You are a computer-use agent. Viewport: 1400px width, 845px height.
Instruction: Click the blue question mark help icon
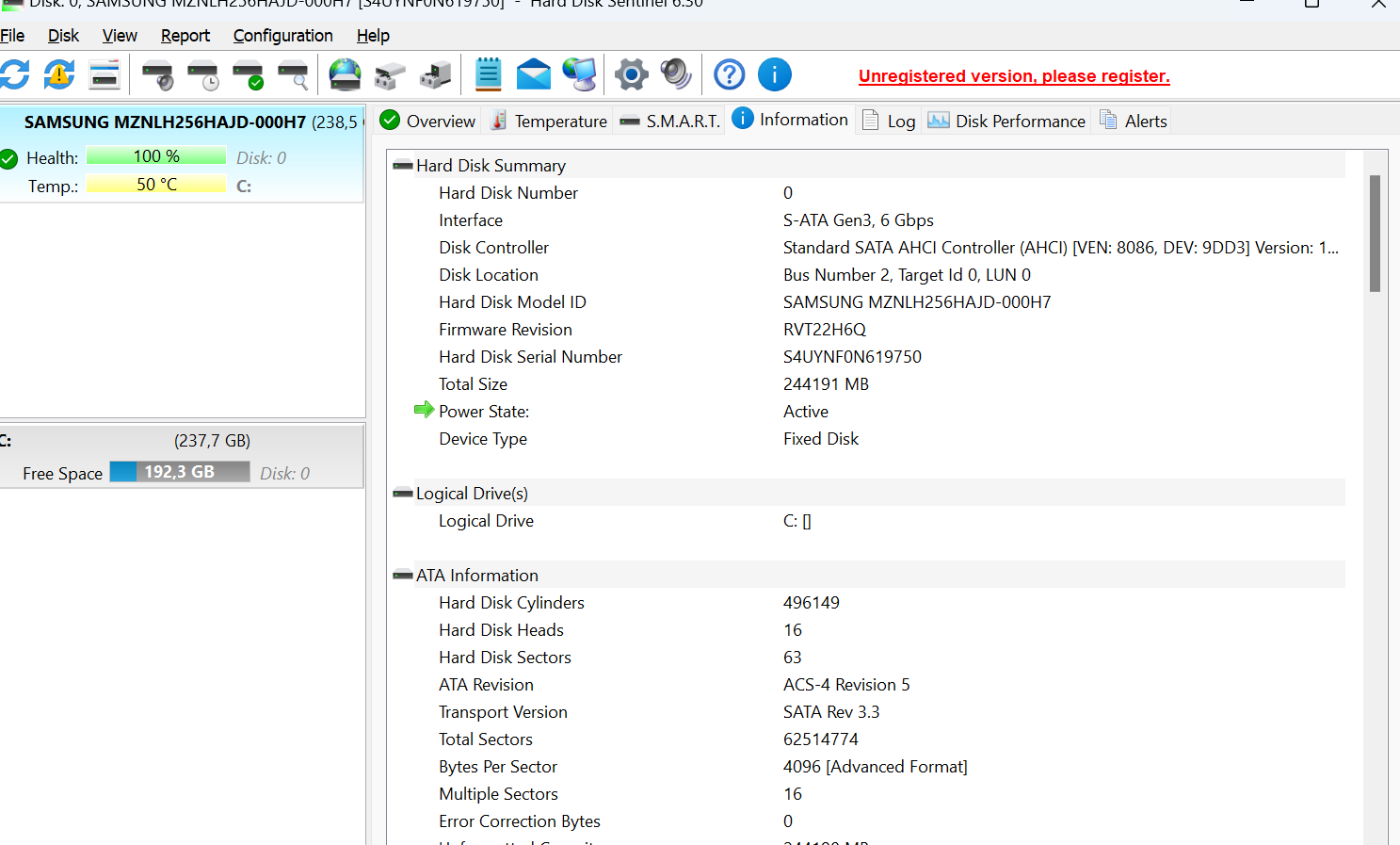(x=729, y=74)
